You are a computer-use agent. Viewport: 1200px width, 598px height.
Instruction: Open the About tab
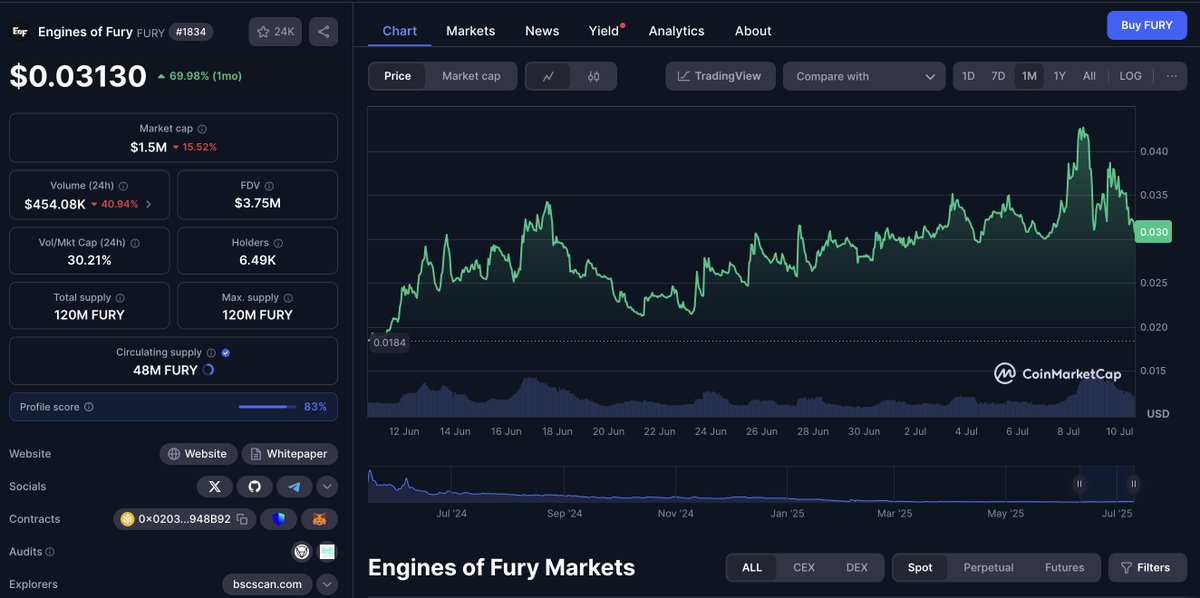click(753, 31)
